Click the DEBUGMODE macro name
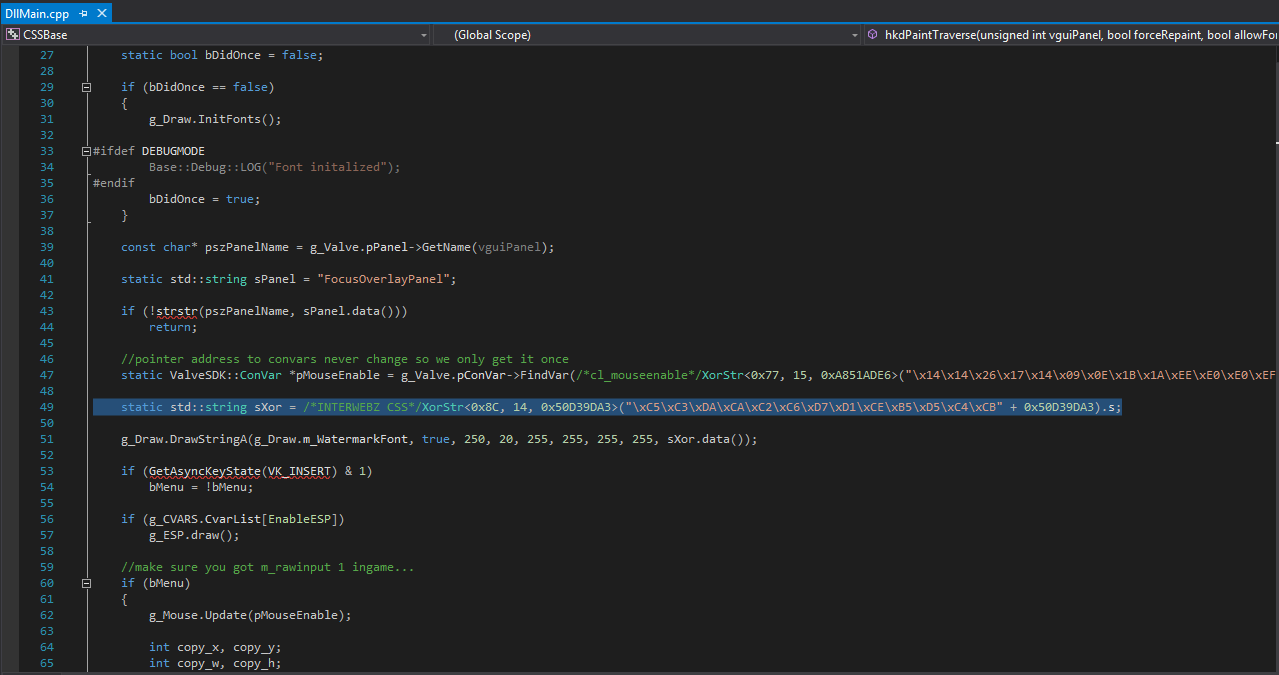The width and height of the screenshot is (1279, 675). pyautogui.click(x=173, y=151)
